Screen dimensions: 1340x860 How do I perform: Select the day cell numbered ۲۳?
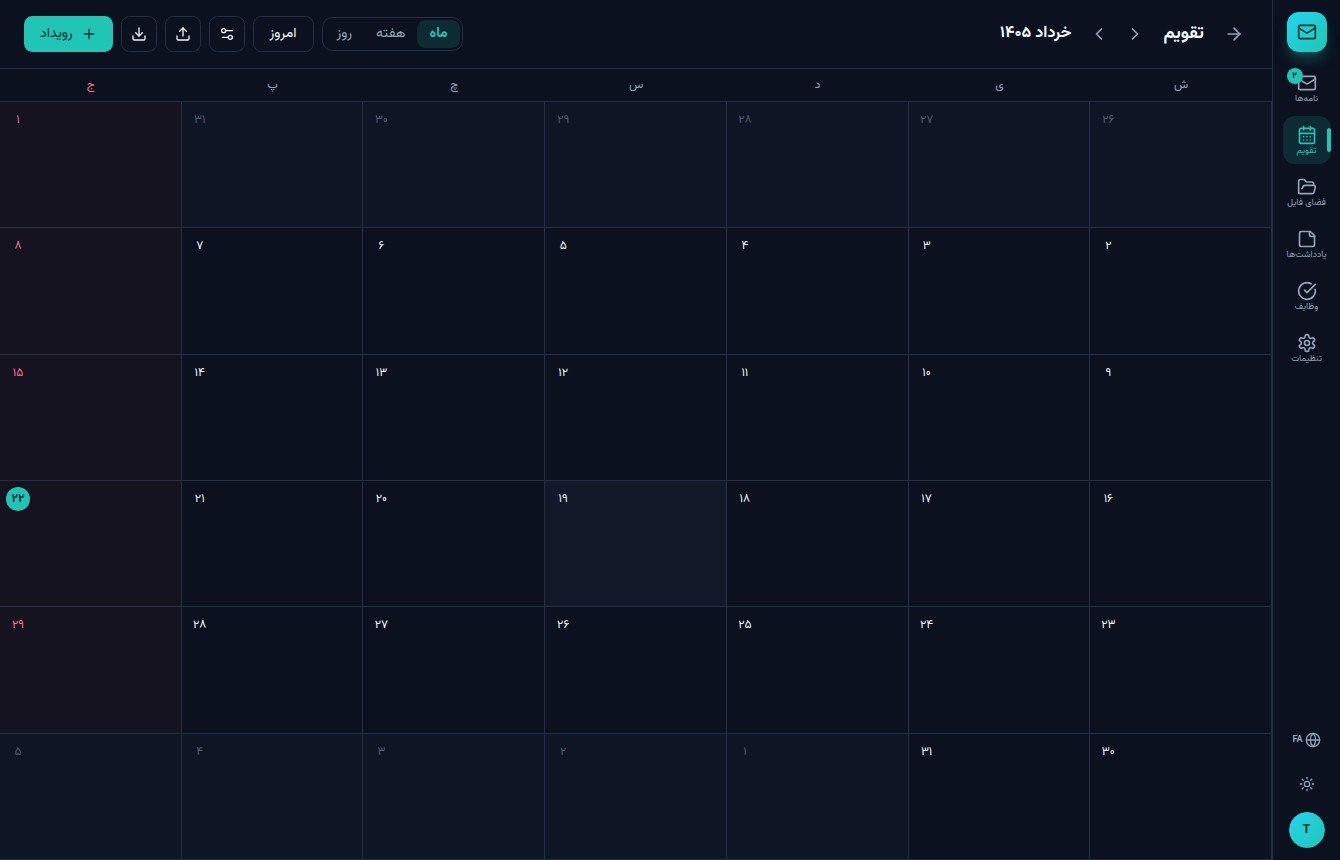click(1180, 670)
